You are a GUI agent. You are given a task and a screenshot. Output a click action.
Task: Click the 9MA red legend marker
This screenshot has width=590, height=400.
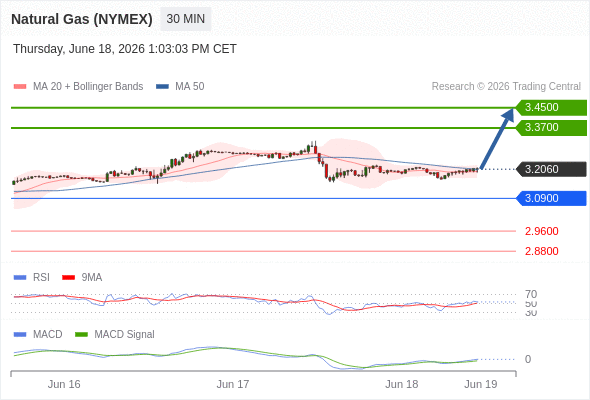pos(68,278)
